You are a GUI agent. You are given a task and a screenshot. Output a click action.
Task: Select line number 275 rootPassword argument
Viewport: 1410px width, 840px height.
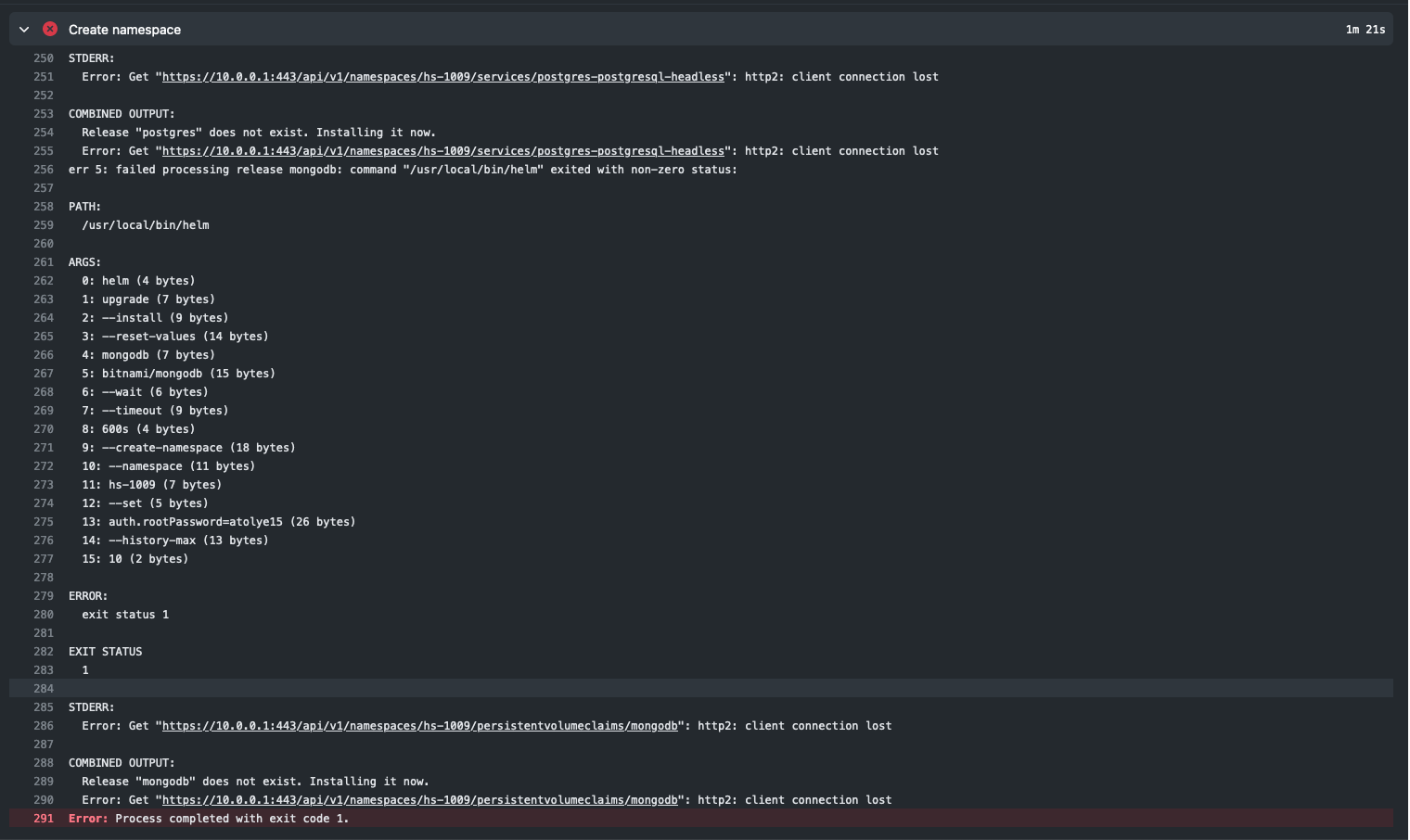(x=44, y=522)
